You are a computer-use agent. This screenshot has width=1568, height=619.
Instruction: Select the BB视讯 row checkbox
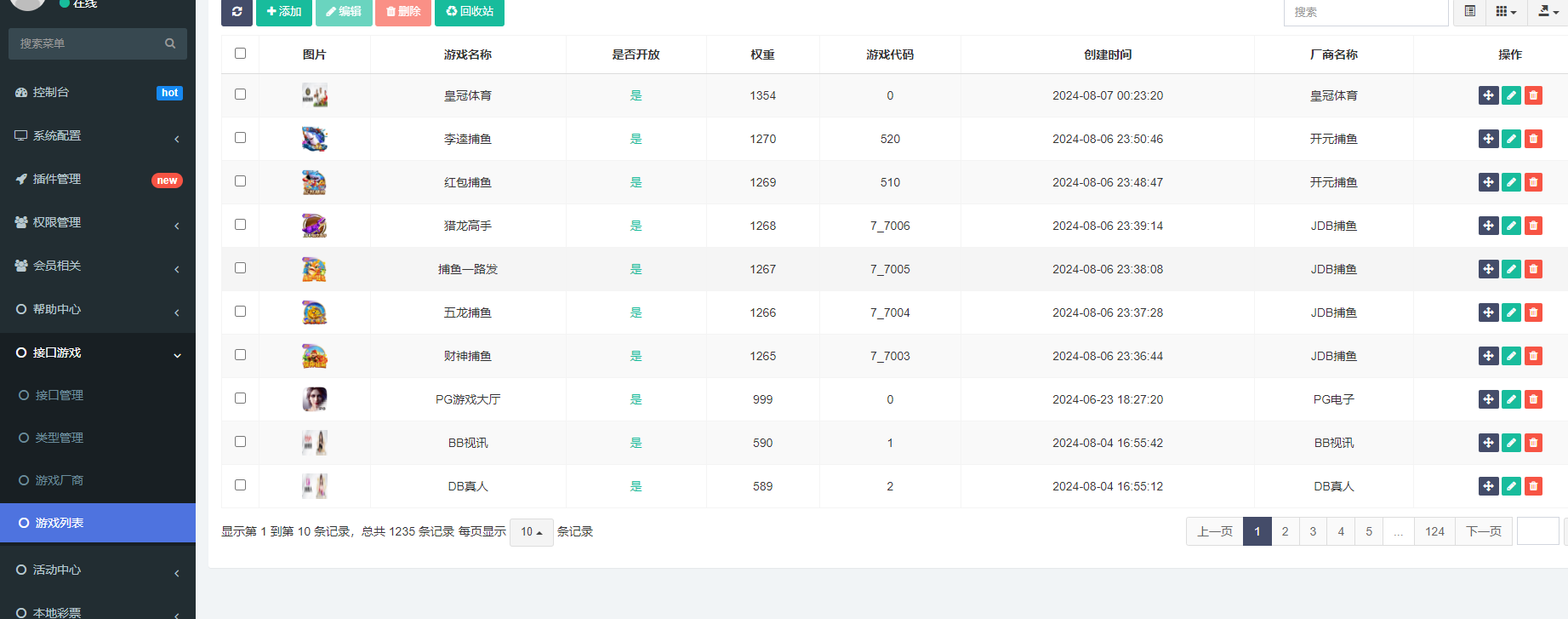240,442
